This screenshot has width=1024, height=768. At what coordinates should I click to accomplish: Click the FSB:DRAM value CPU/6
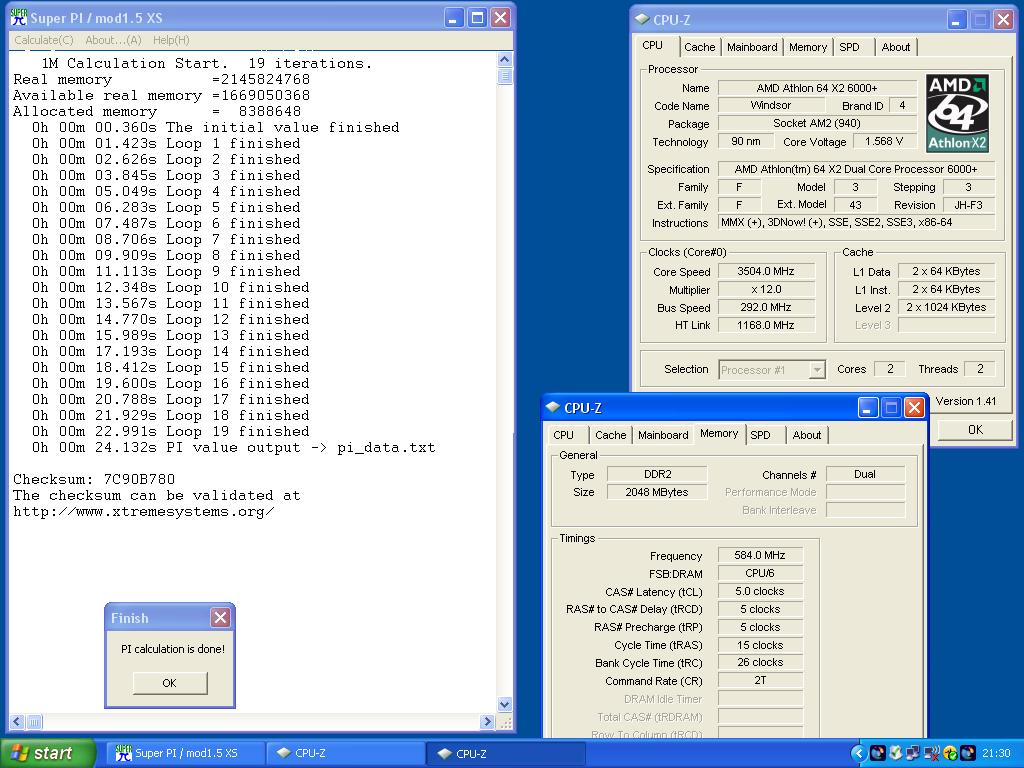point(760,573)
